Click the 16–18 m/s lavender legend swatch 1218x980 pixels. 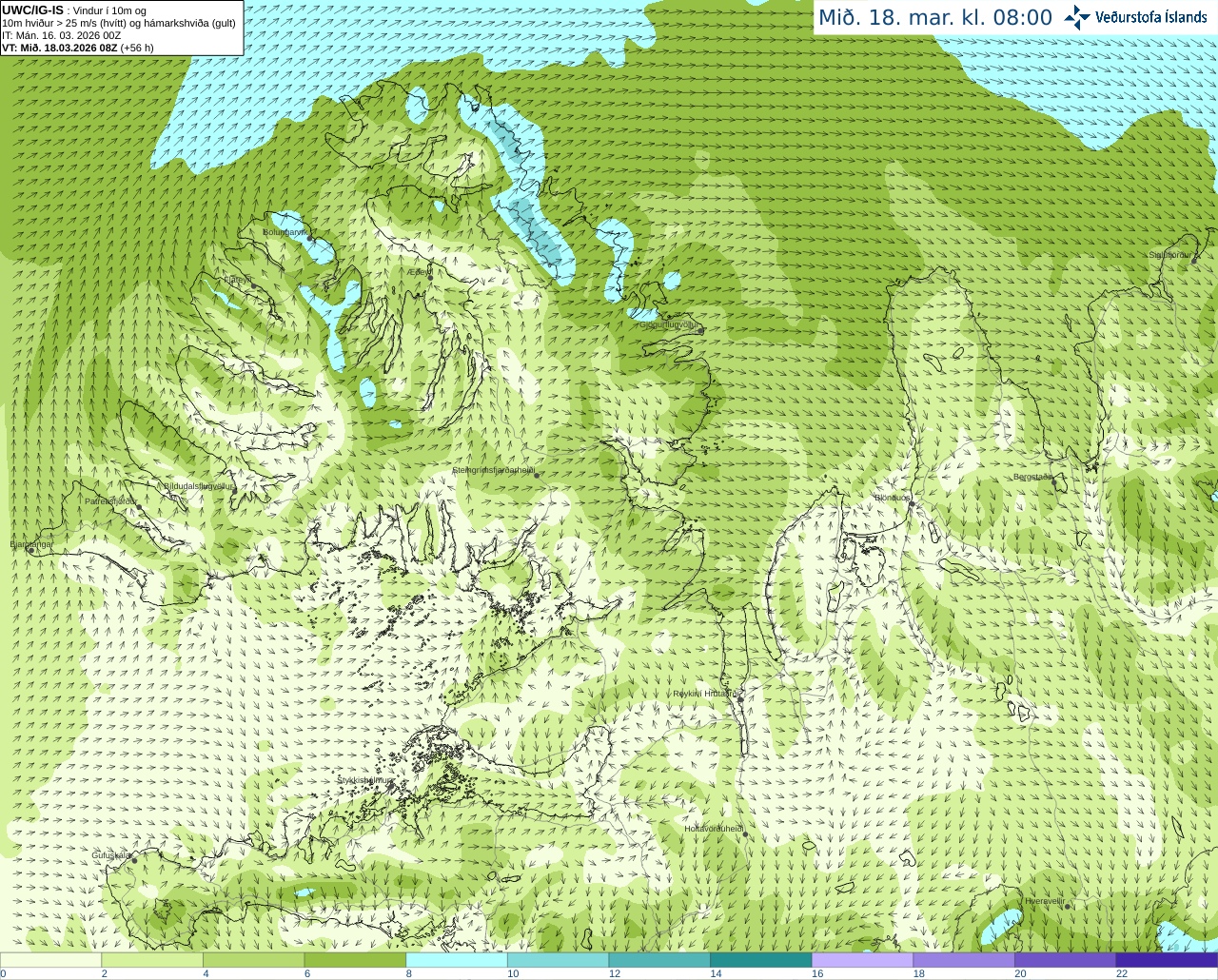[862, 960]
